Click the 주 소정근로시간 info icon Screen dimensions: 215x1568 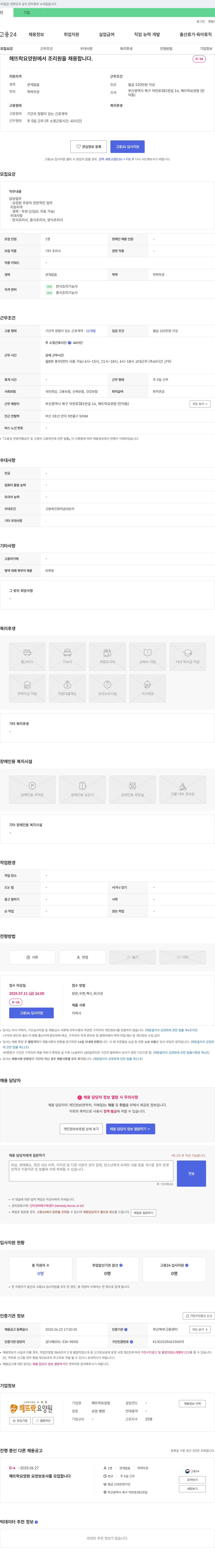69,343
